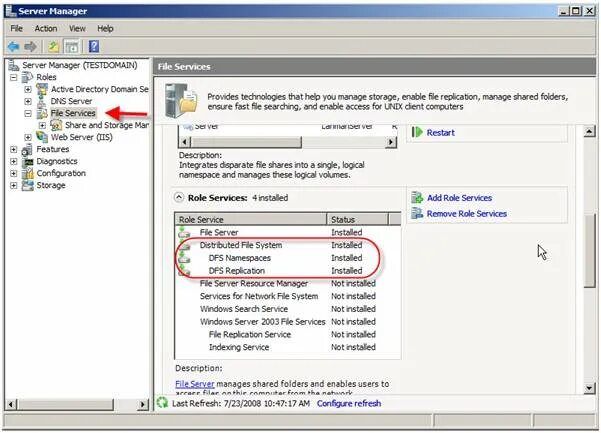Viewport: 601px width, 433px height.
Task: Collapse the Role Services section chevron
Action: [x=179, y=198]
